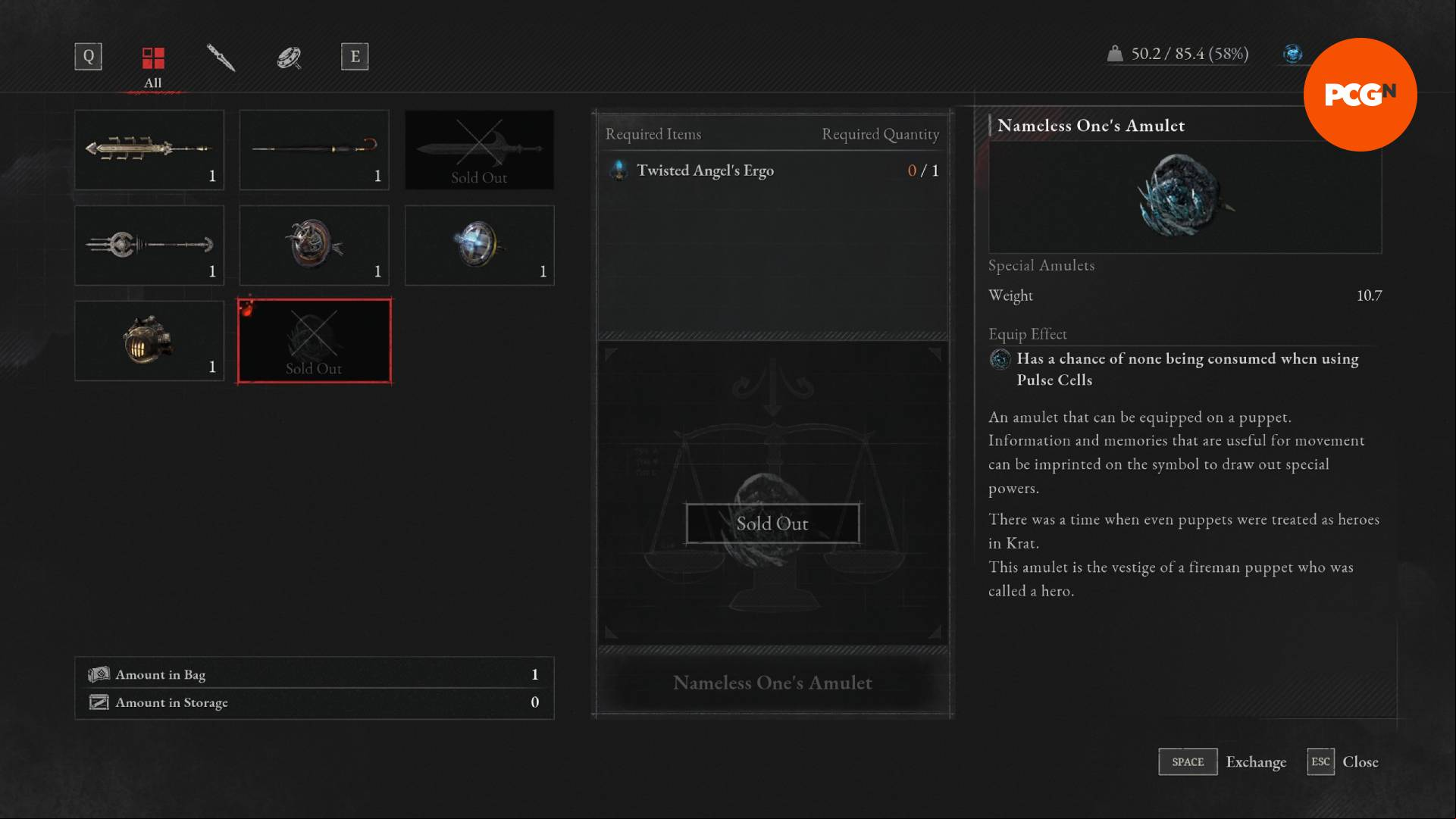
Task: Select the trident spear weapon item
Action: (x=149, y=245)
